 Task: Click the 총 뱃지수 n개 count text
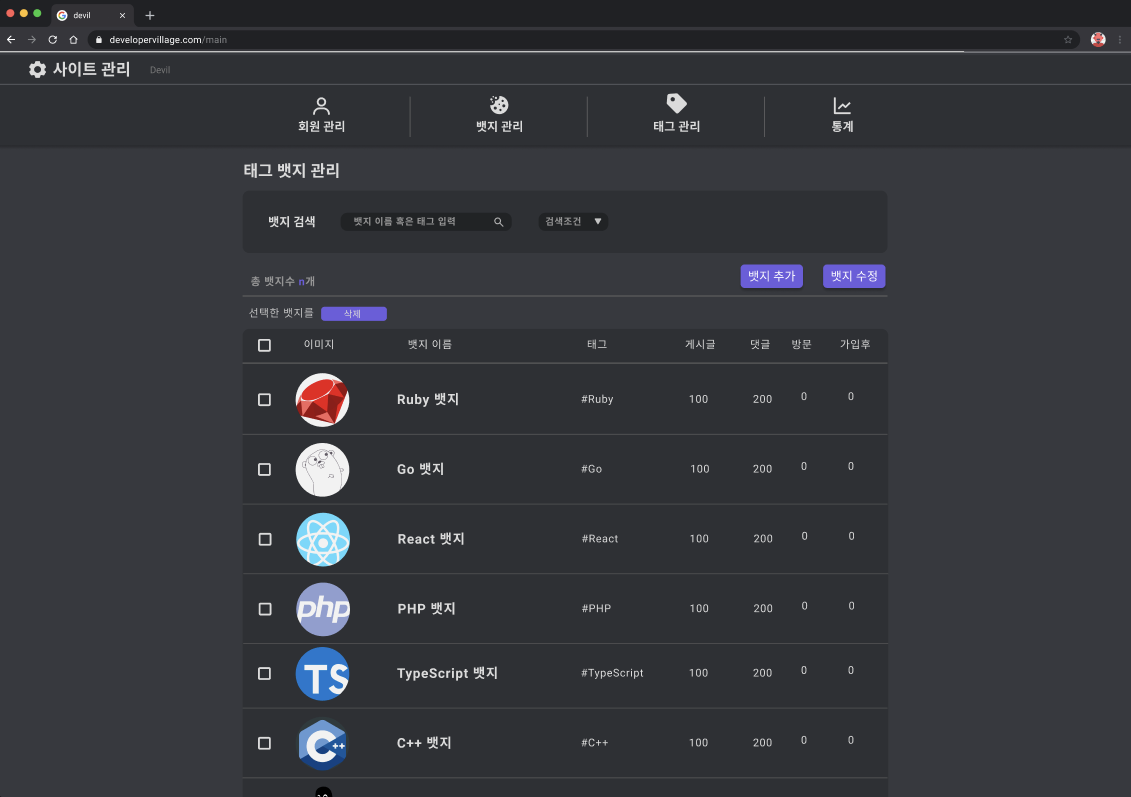[283, 281]
